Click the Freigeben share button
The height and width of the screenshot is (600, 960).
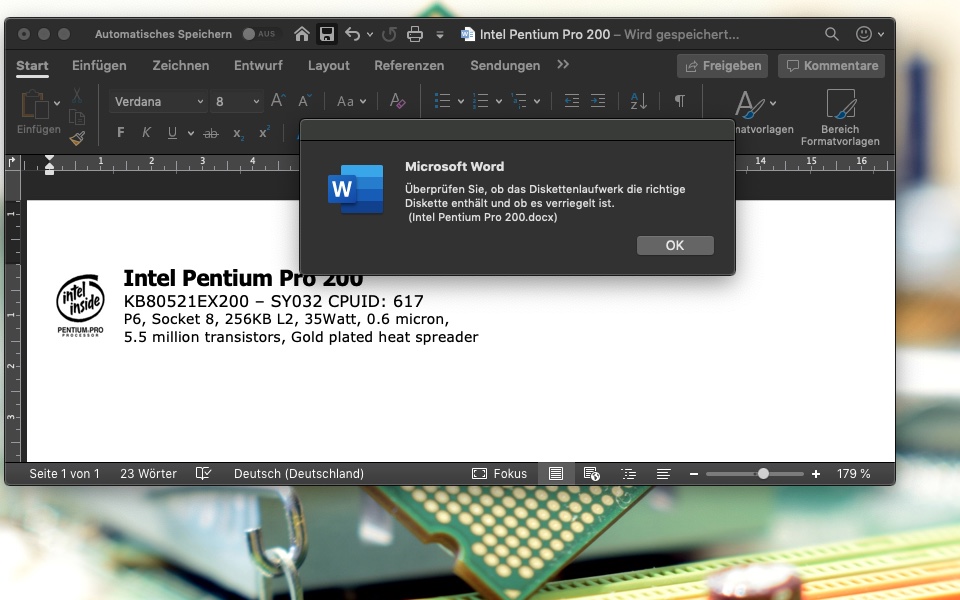point(722,66)
